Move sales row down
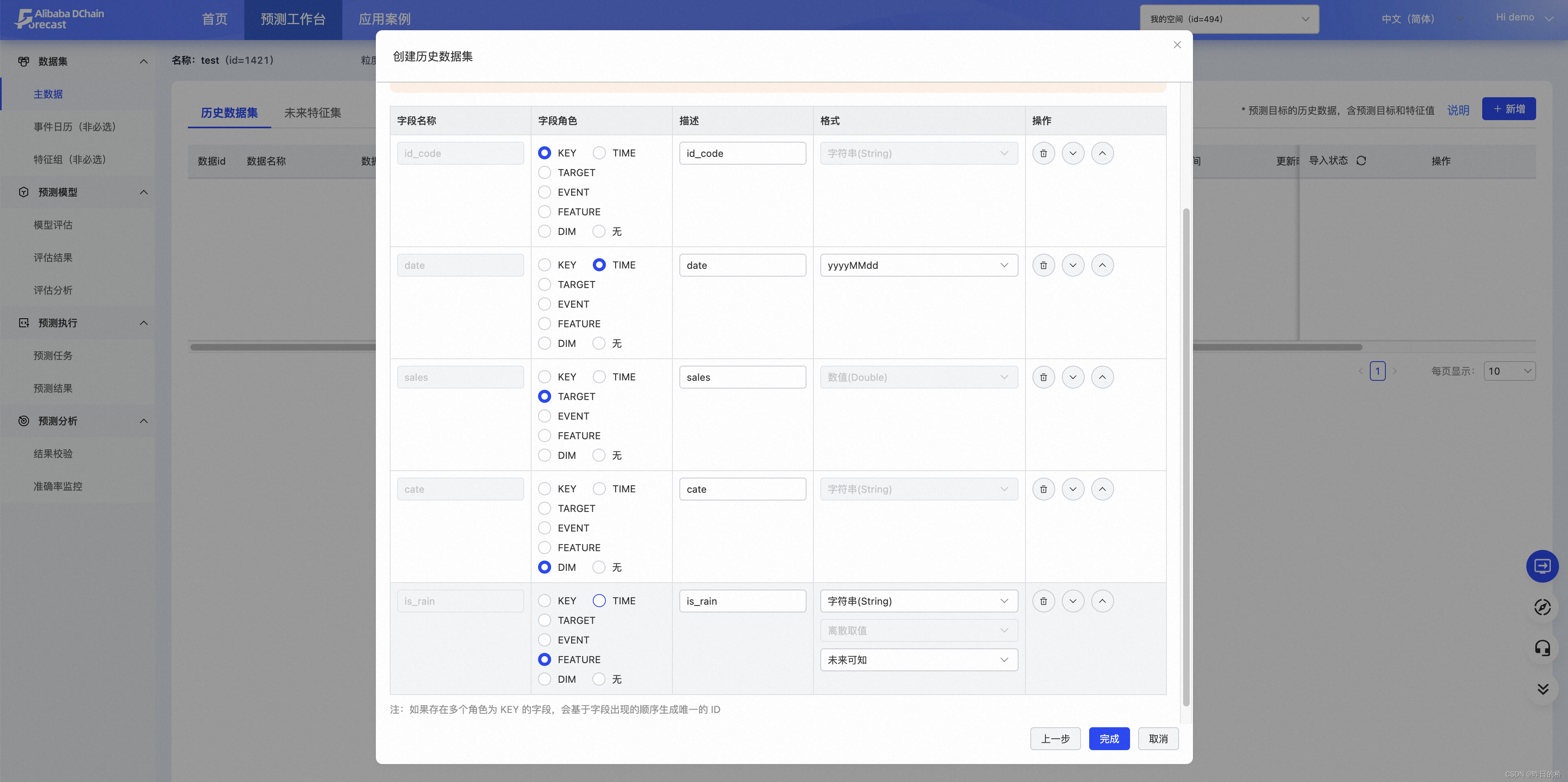The image size is (1568, 782). pos(1072,377)
